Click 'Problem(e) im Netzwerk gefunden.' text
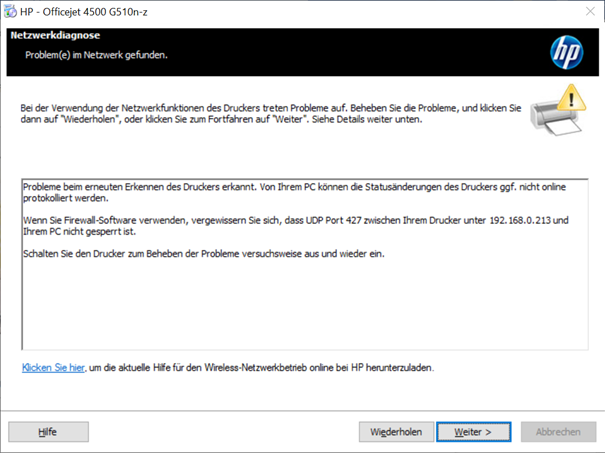Image resolution: width=605 pixels, height=453 pixels. [x=96, y=55]
